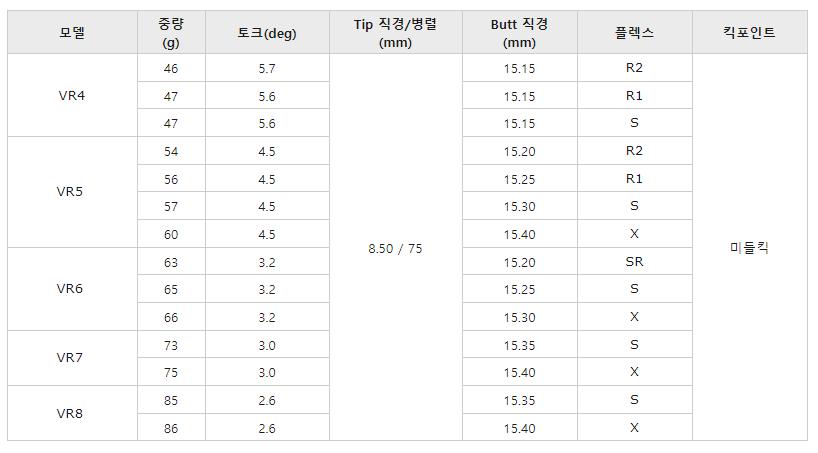Select the Tip 직경/병렬 header
The height and width of the screenshot is (453, 818).
tap(395, 33)
